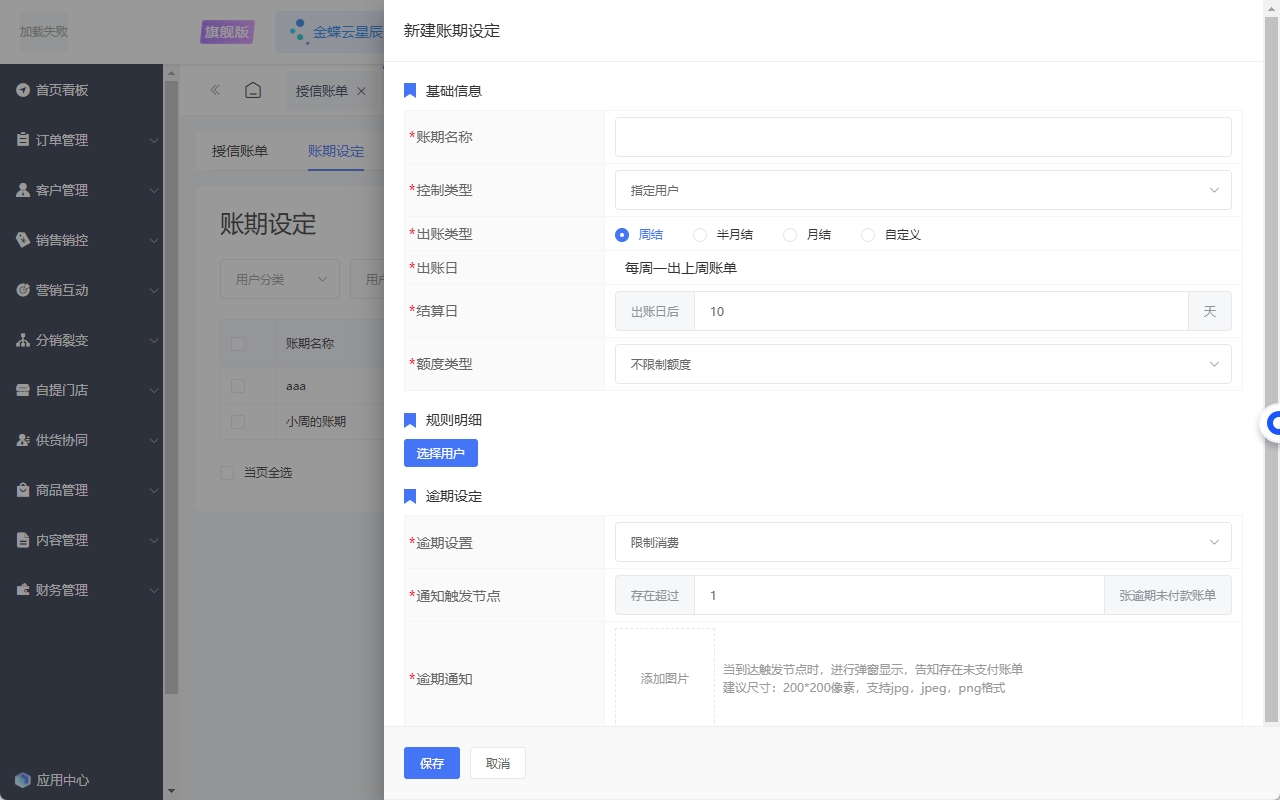Click the home icon in tab bar
The height and width of the screenshot is (800, 1280).
tap(253, 90)
